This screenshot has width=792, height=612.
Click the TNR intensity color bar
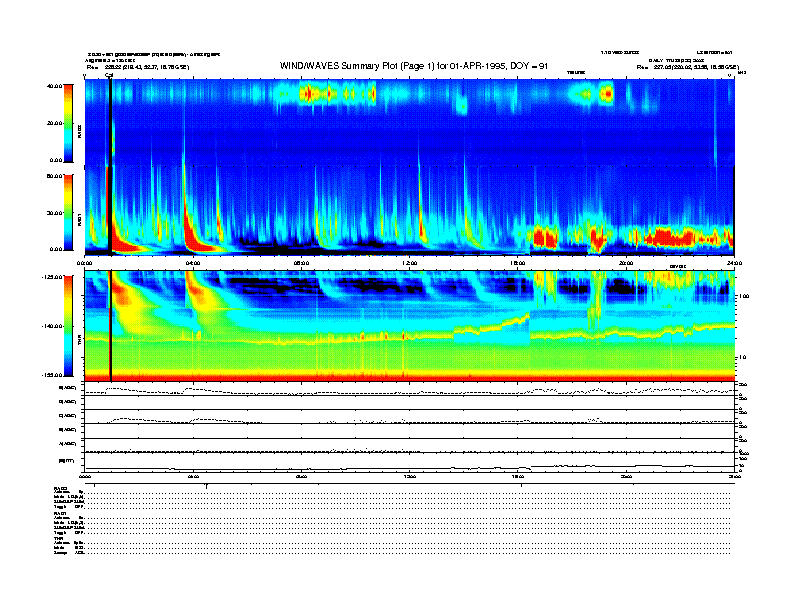[x=68, y=326]
